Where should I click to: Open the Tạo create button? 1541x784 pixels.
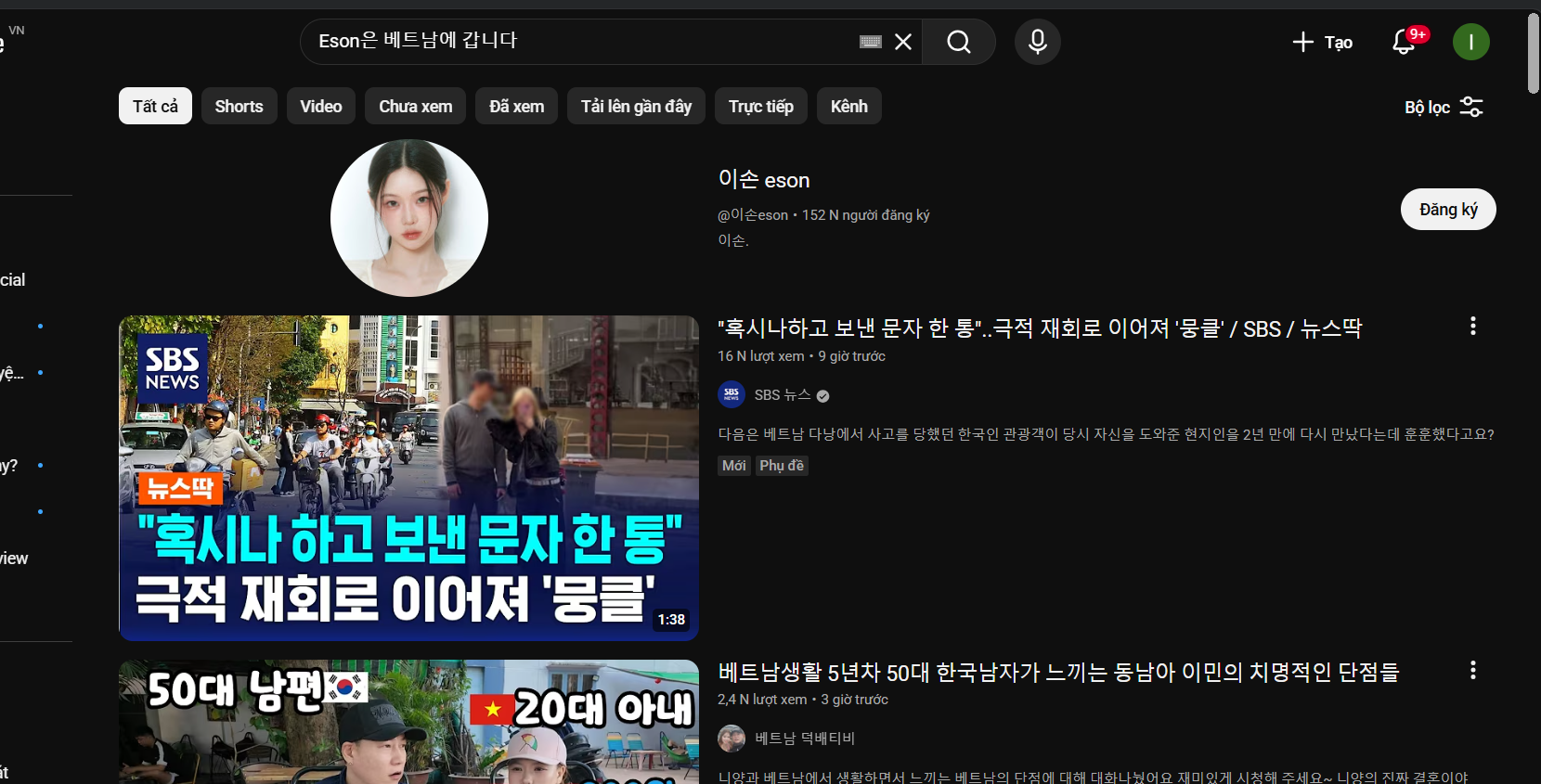click(x=1323, y=42)
